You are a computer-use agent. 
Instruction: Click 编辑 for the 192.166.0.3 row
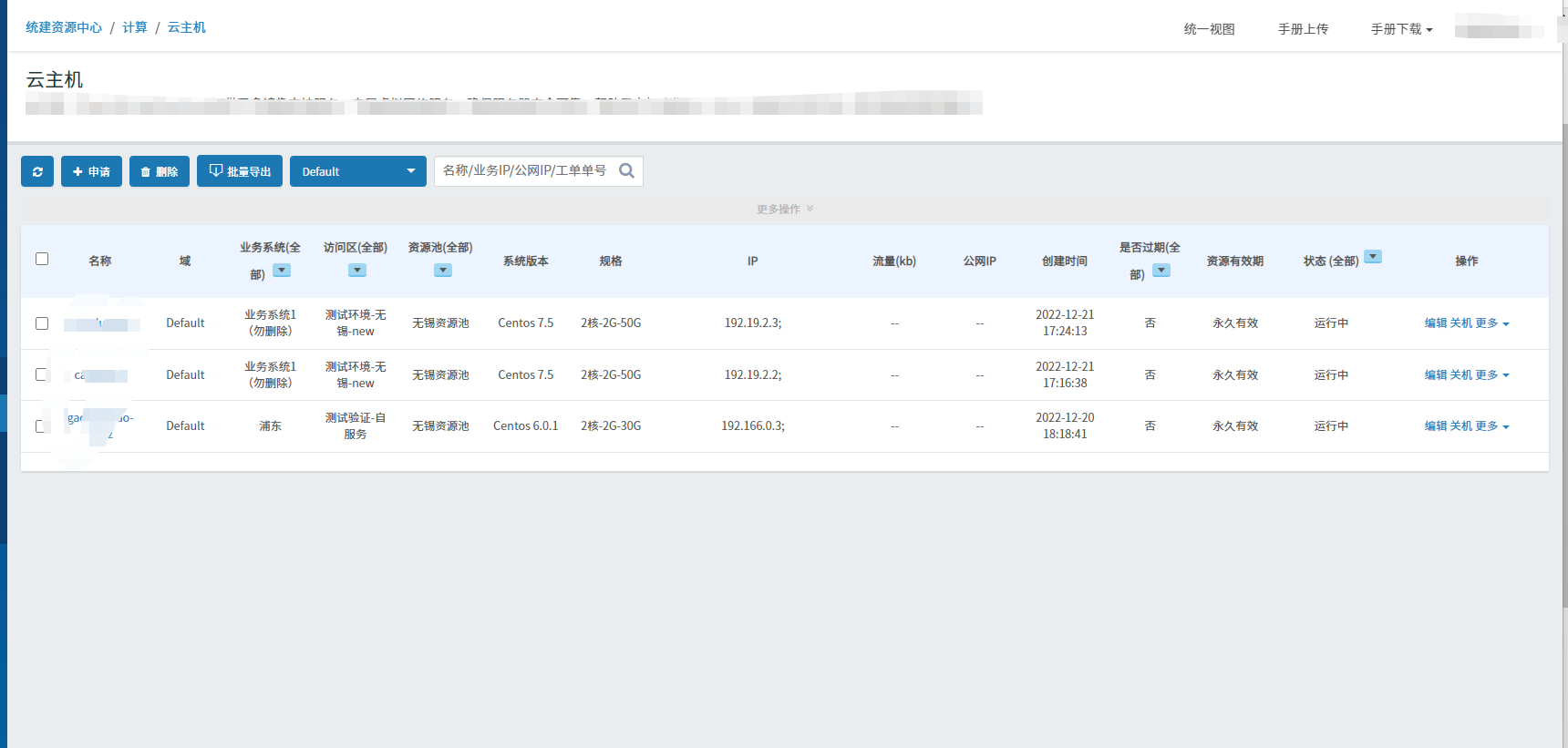point(1436,426)
